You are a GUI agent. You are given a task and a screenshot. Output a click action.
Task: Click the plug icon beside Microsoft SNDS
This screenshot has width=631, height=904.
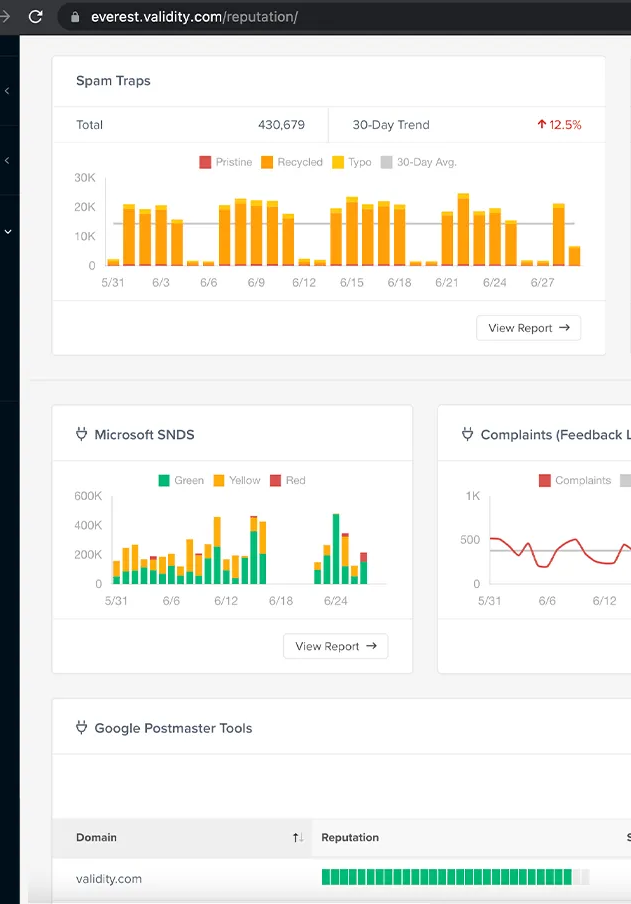coord(82,435)
